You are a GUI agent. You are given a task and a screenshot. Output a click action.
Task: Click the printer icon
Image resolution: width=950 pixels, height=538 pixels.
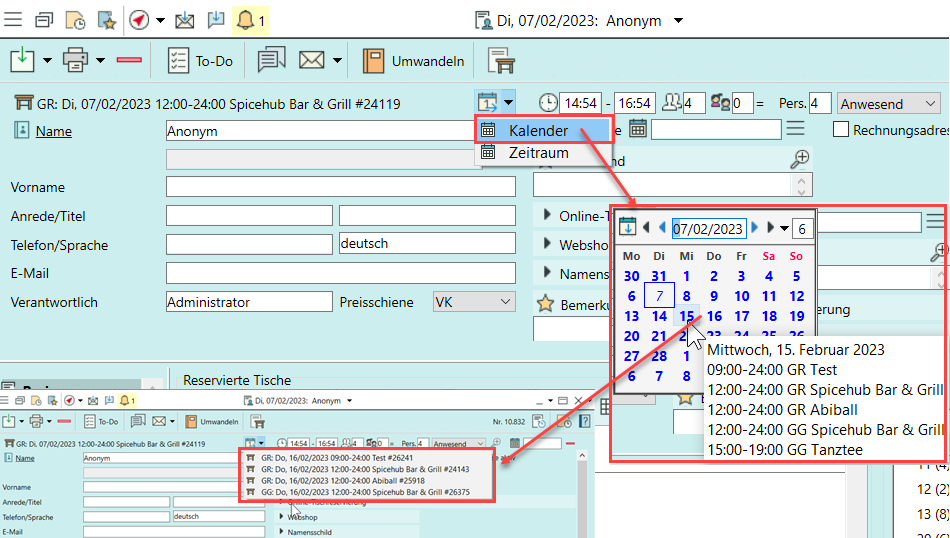point(76,61)
